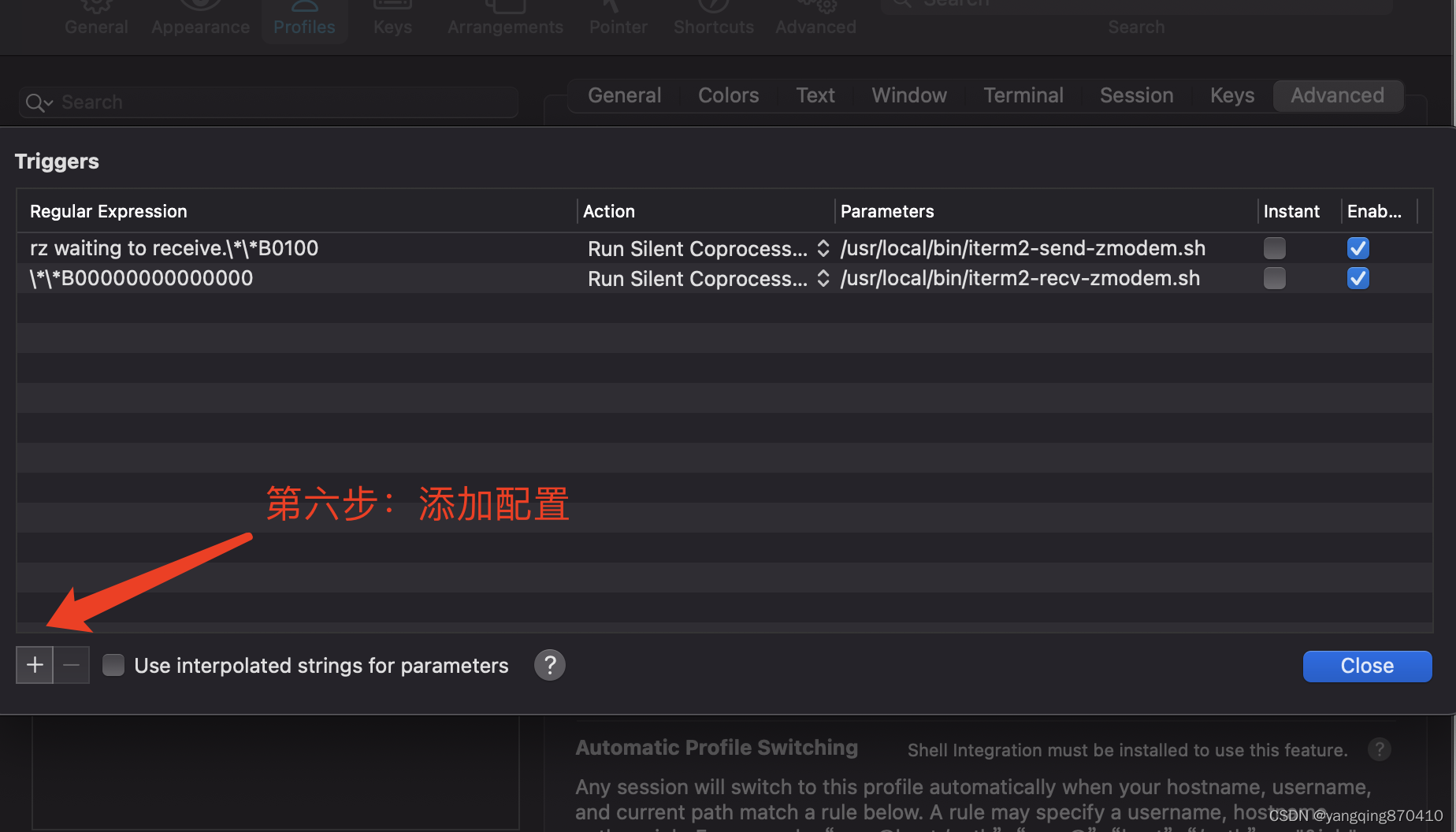Switch to the Terminal tab

click(1023, 95)
